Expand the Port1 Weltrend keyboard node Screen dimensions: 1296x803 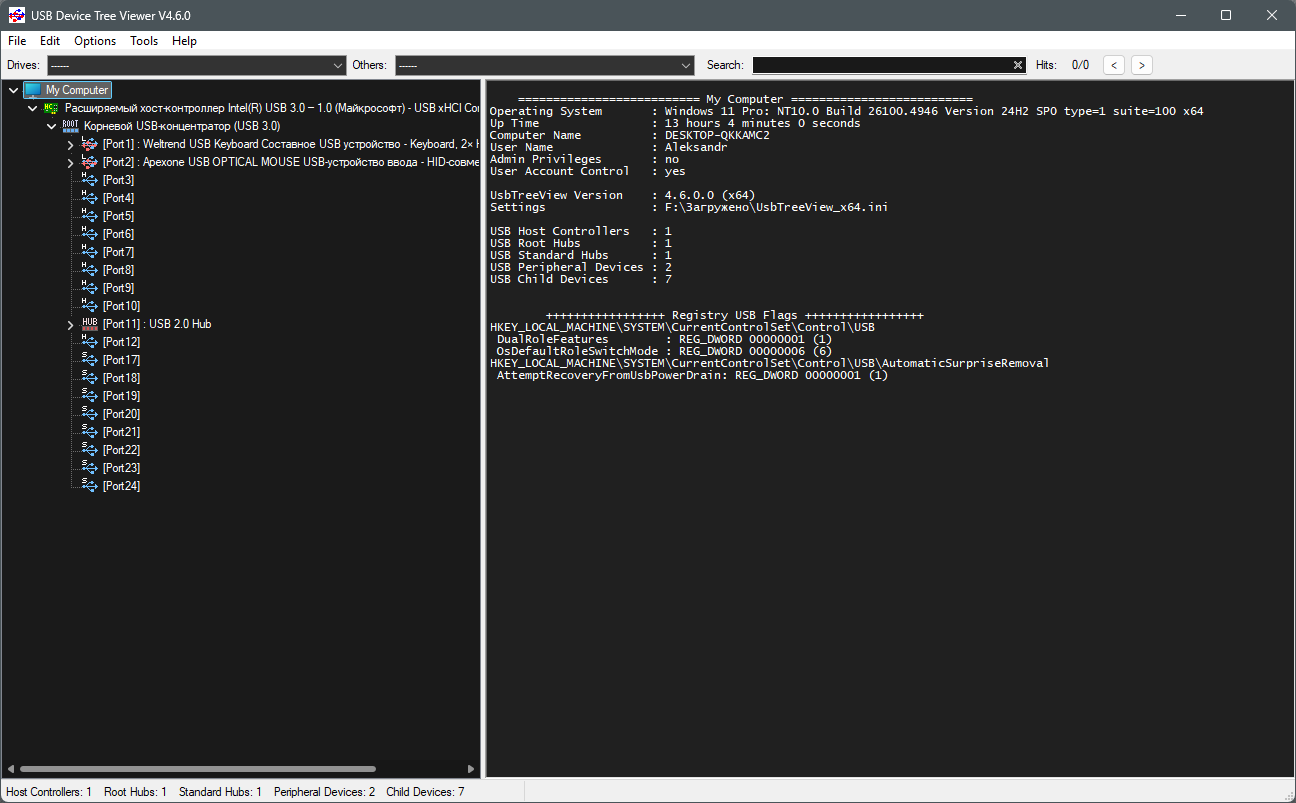70,144
